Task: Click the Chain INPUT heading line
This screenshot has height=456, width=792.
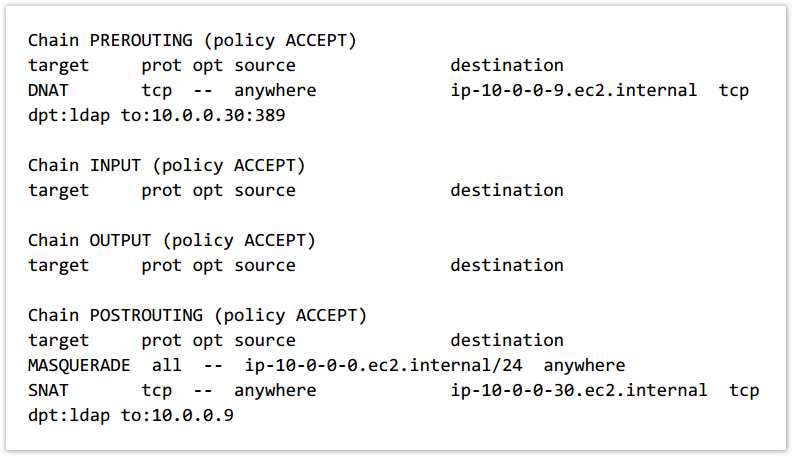Action: (166, 165)
